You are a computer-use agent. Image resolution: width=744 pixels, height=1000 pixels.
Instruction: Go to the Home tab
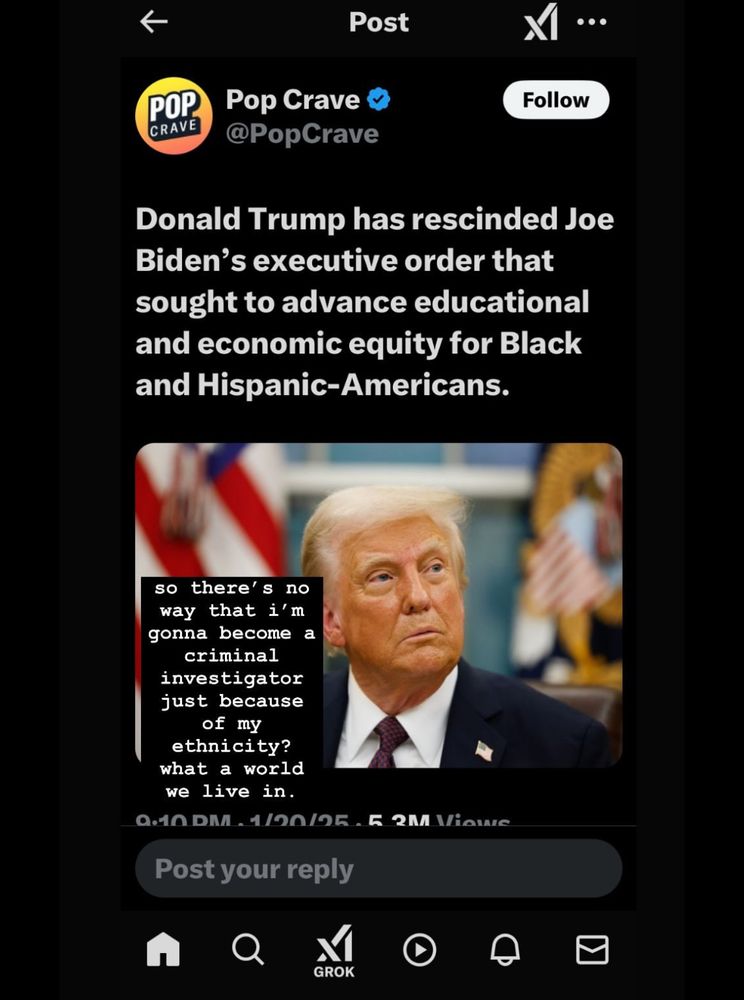coord(163,949)
